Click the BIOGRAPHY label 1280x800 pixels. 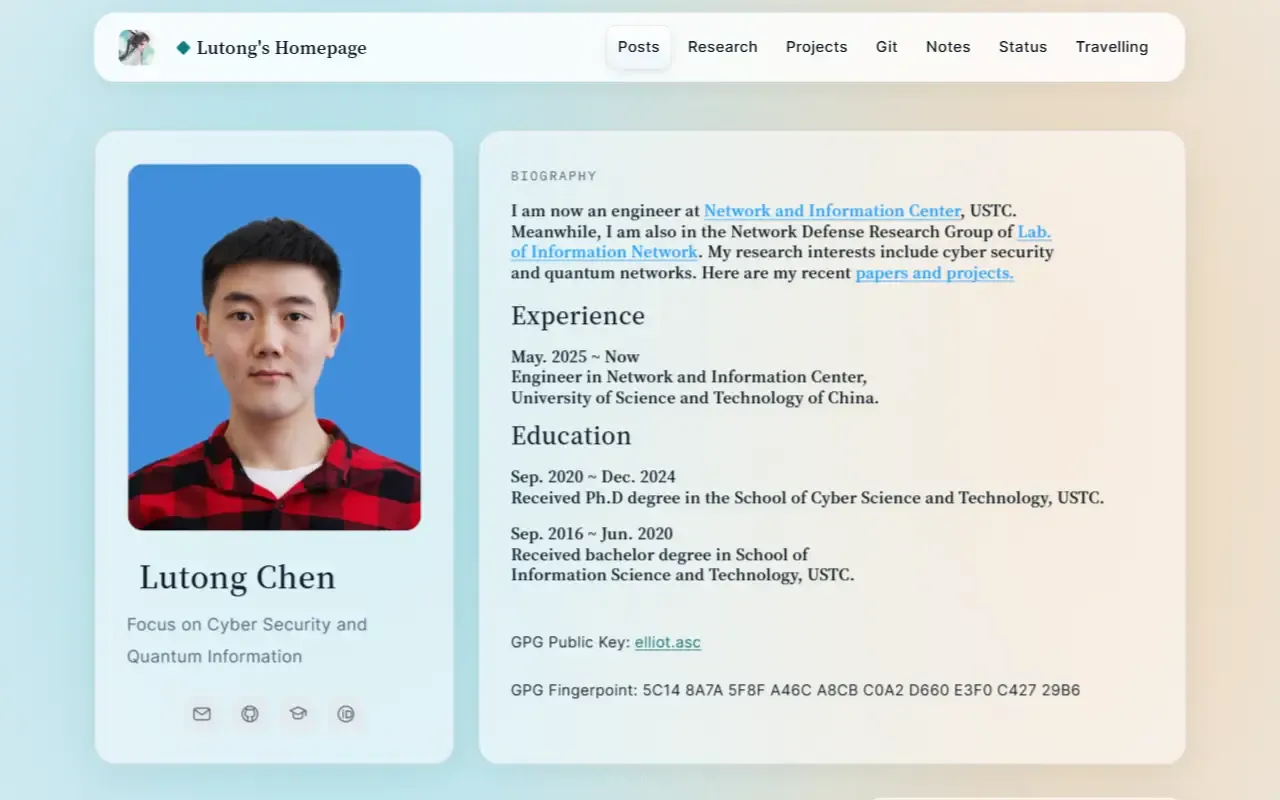tap(554, 176)
